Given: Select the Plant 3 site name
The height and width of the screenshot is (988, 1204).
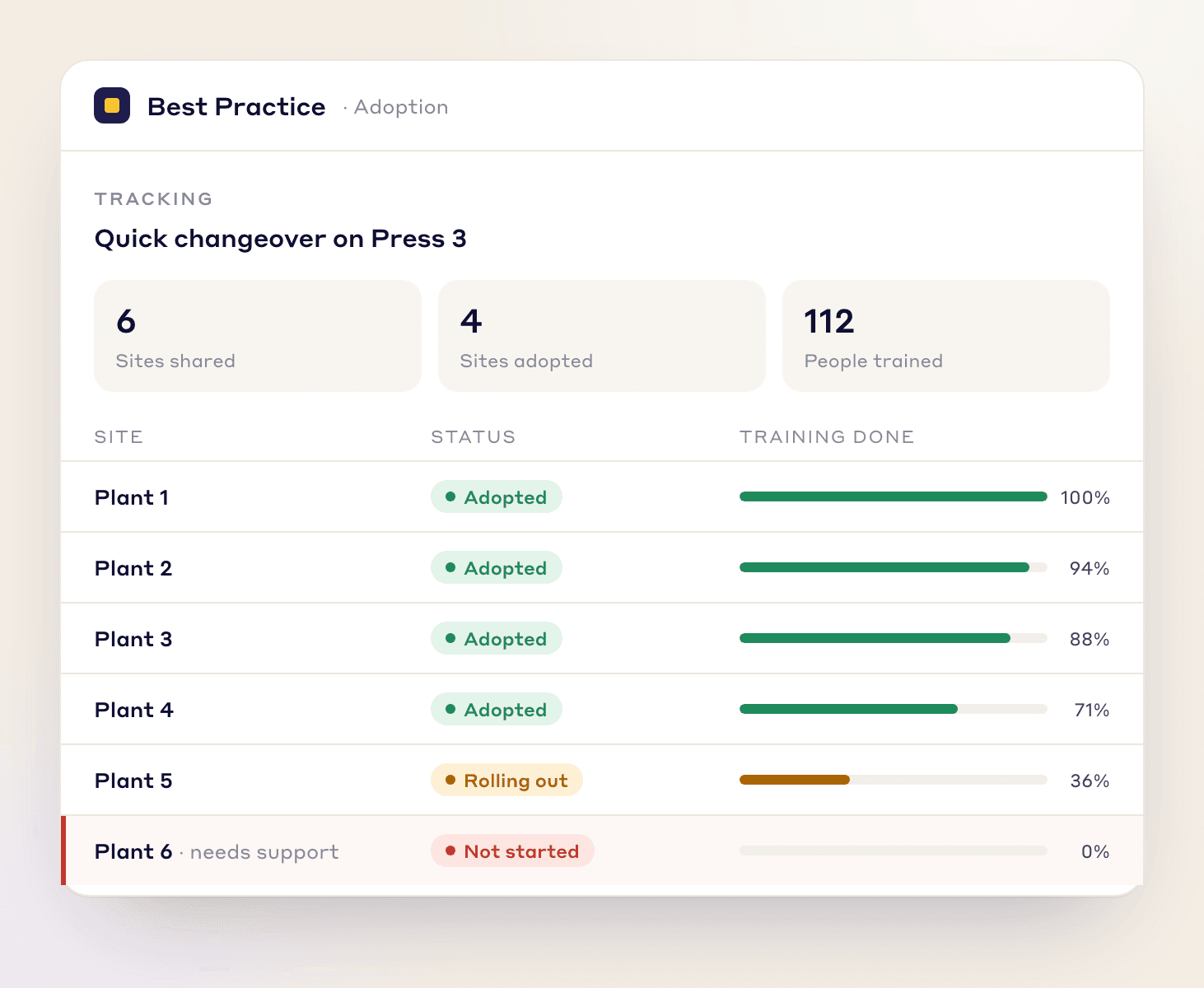Looking at the screenshot, I should click(133, 639).
